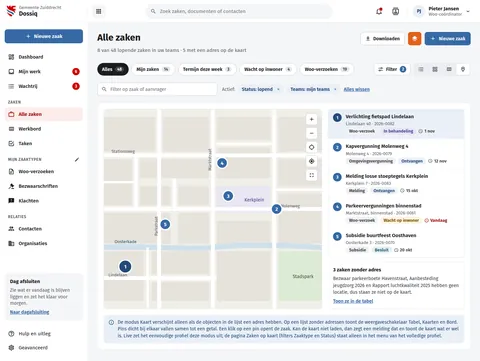The height and width of the screenshot is (361, 480).
Task: Click the Dashboard sidebar icon
Action: tap(11, 57)
